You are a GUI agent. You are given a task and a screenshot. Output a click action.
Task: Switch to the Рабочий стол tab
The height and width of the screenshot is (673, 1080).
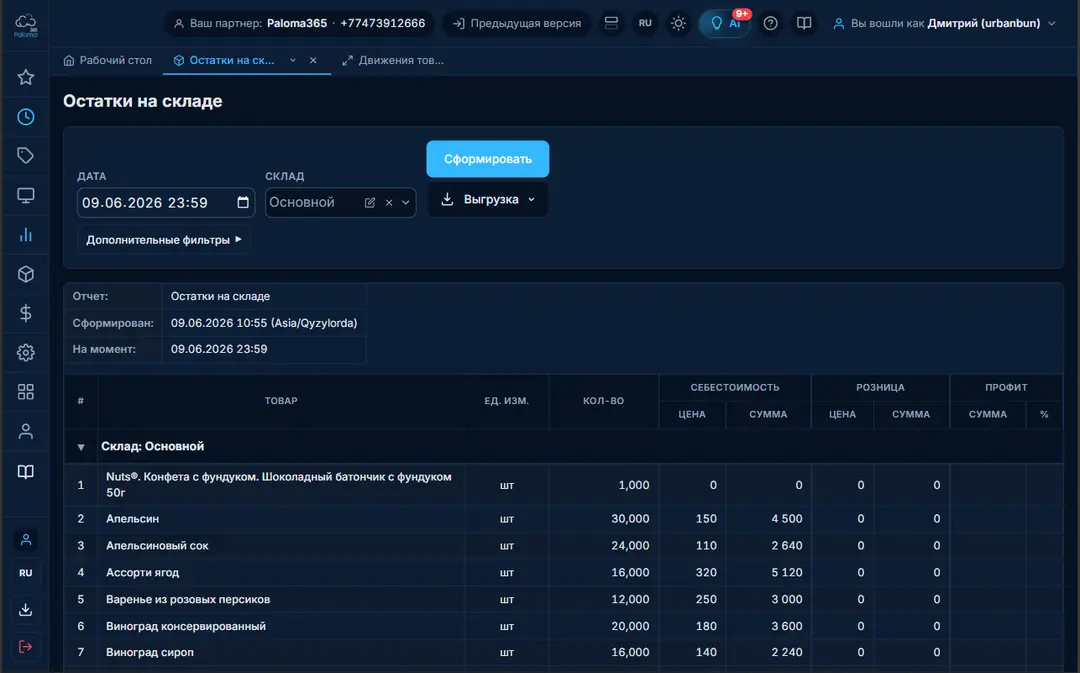(x=107, y=61)
